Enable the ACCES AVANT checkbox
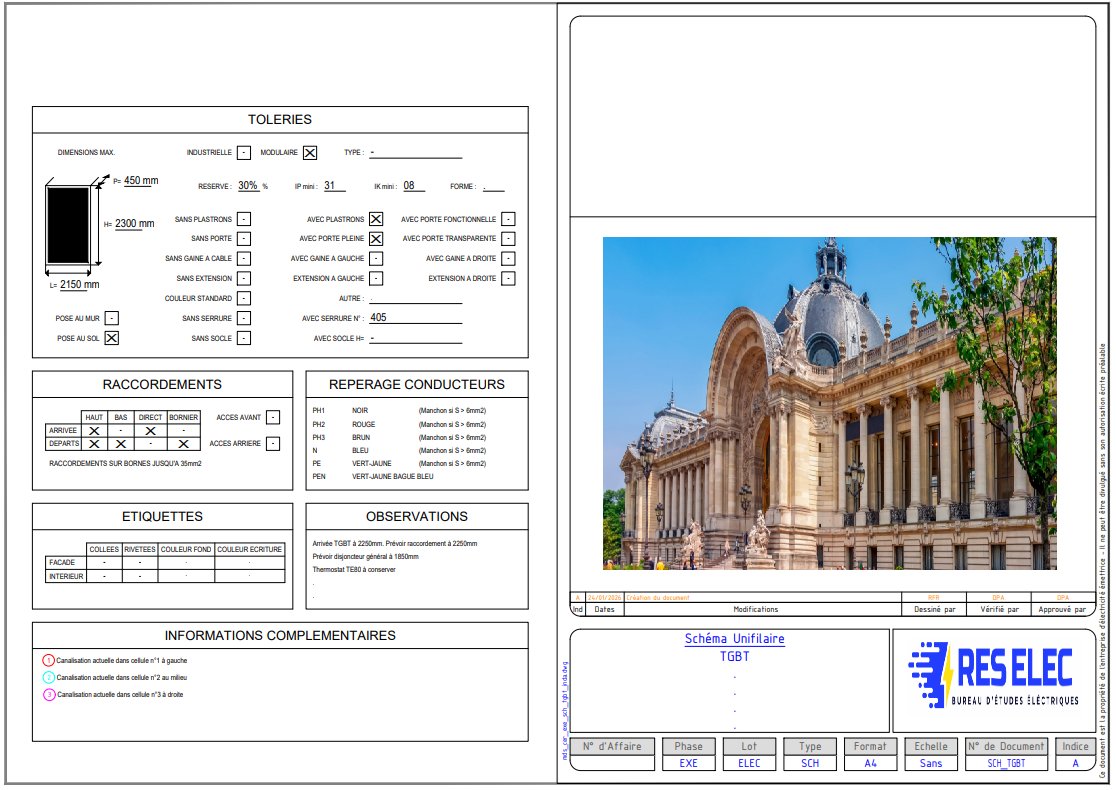The width and height of the screenshot is (1116, 790). point(273,417)
